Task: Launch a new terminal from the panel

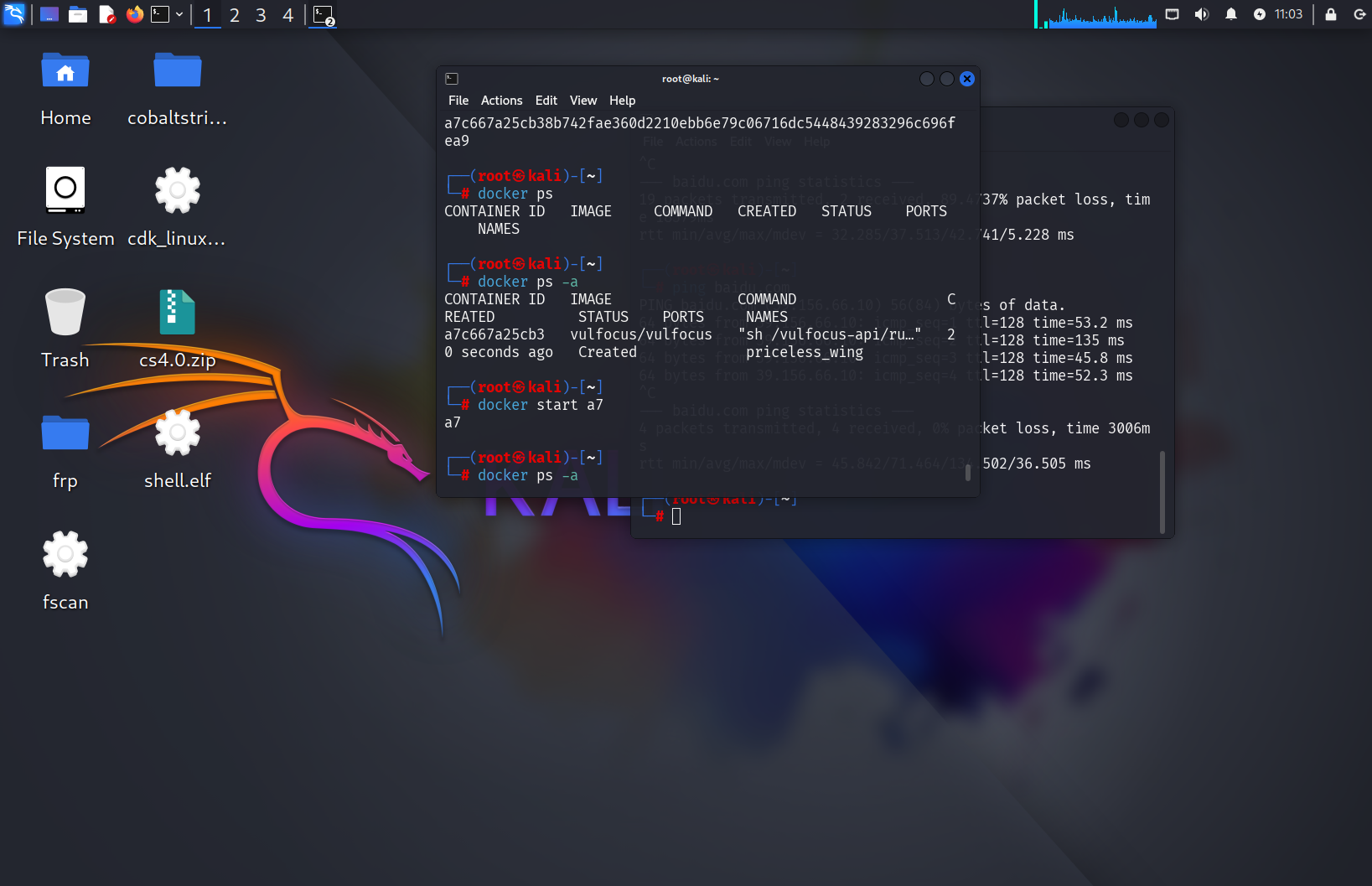Action: [x=158, y=14]
